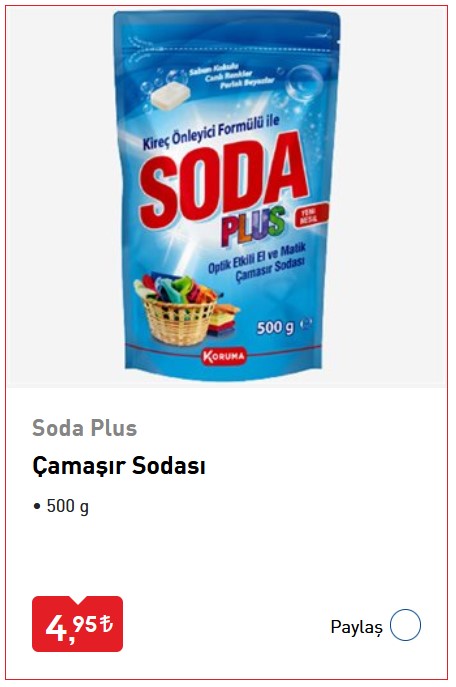The image size is (456, 687).
Task: Click the Kireç Önleyici Formülü ile text
Action: [211, 134]
